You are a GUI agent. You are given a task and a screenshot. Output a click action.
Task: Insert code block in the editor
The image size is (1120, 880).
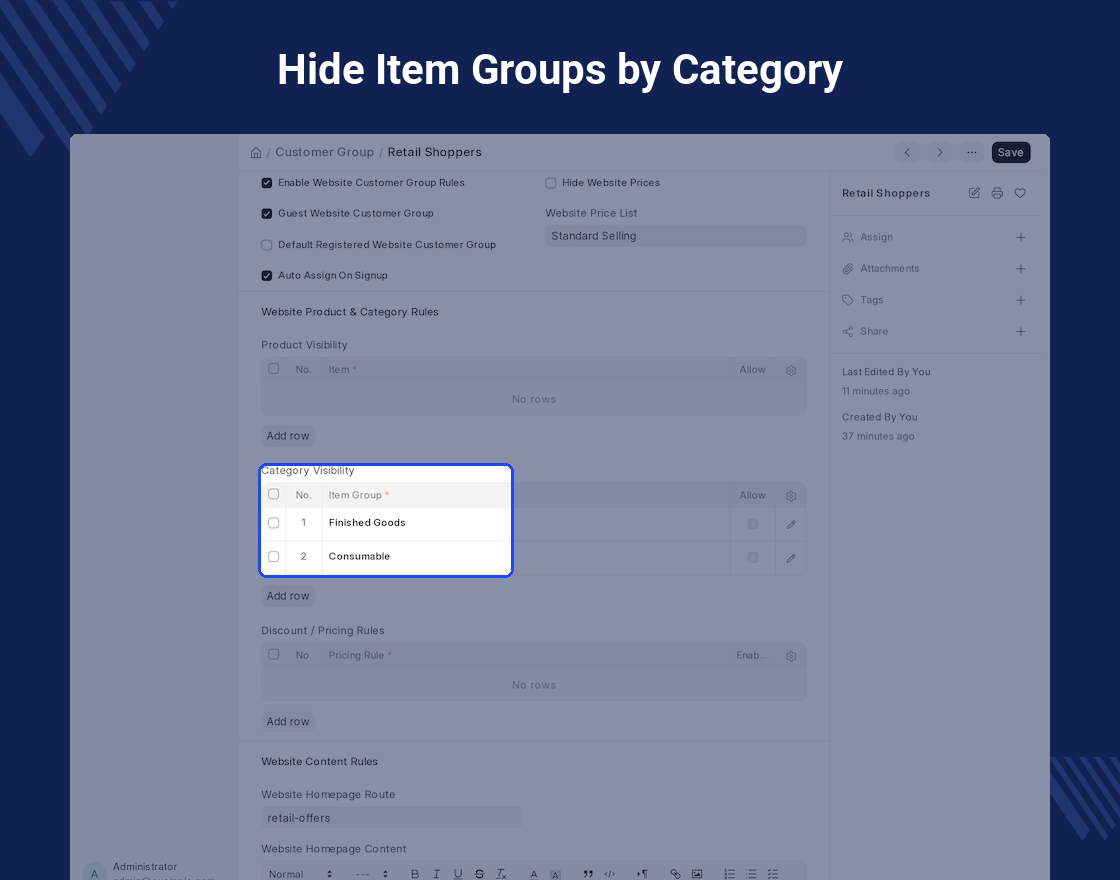click(x=609, y=874)
